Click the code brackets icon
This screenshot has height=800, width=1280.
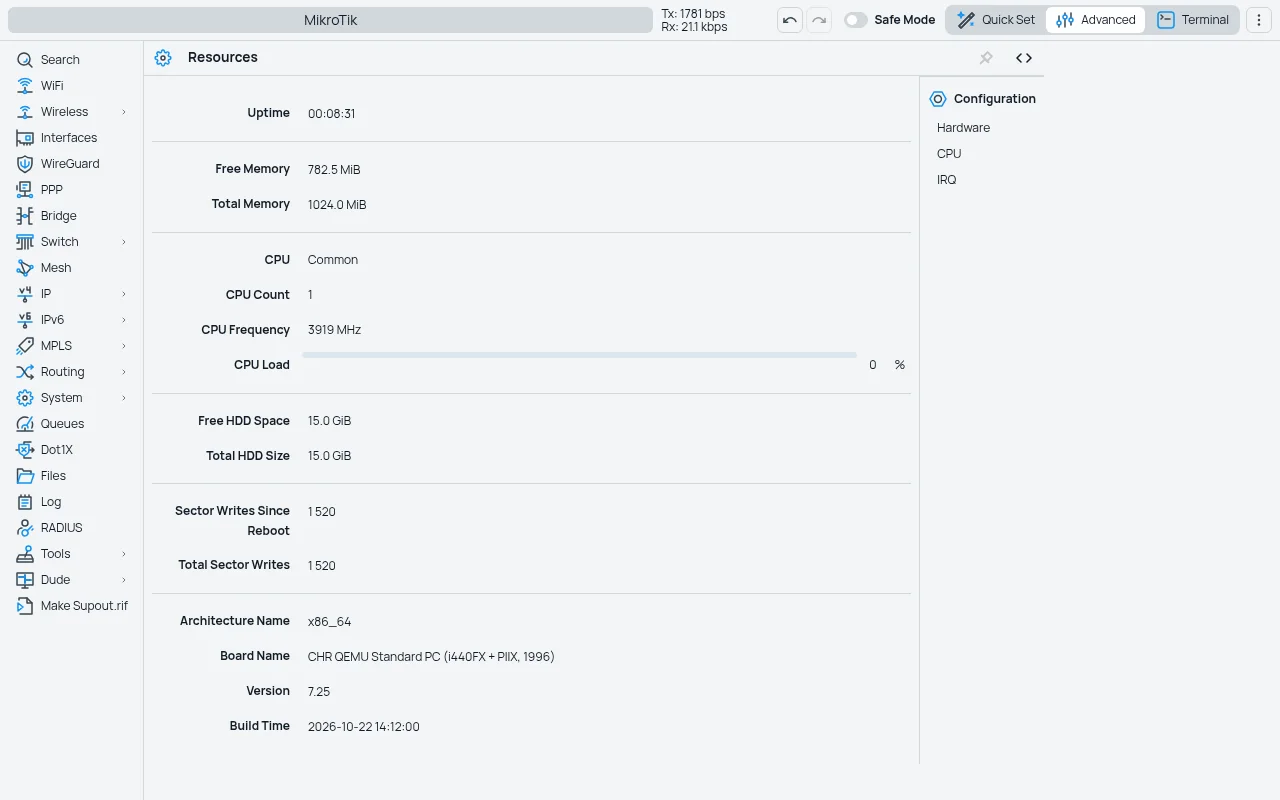[x=1024, y=58]
